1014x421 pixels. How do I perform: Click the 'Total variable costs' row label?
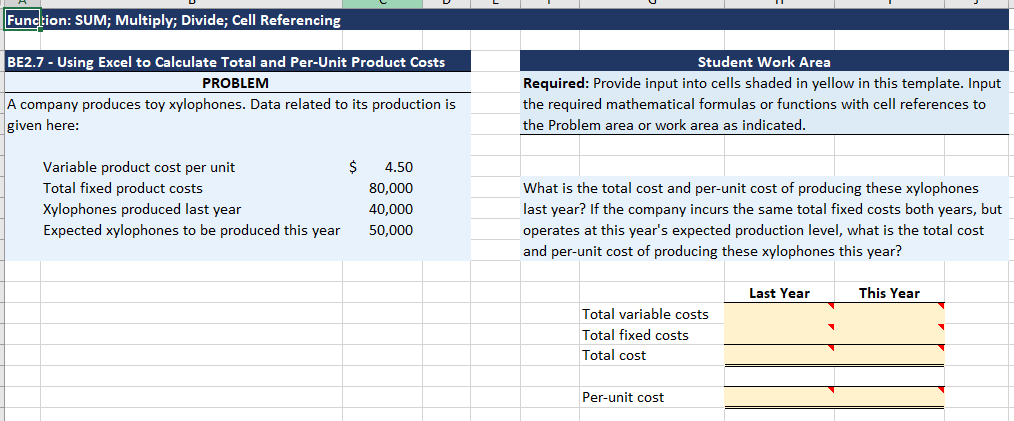click(645, 314)
